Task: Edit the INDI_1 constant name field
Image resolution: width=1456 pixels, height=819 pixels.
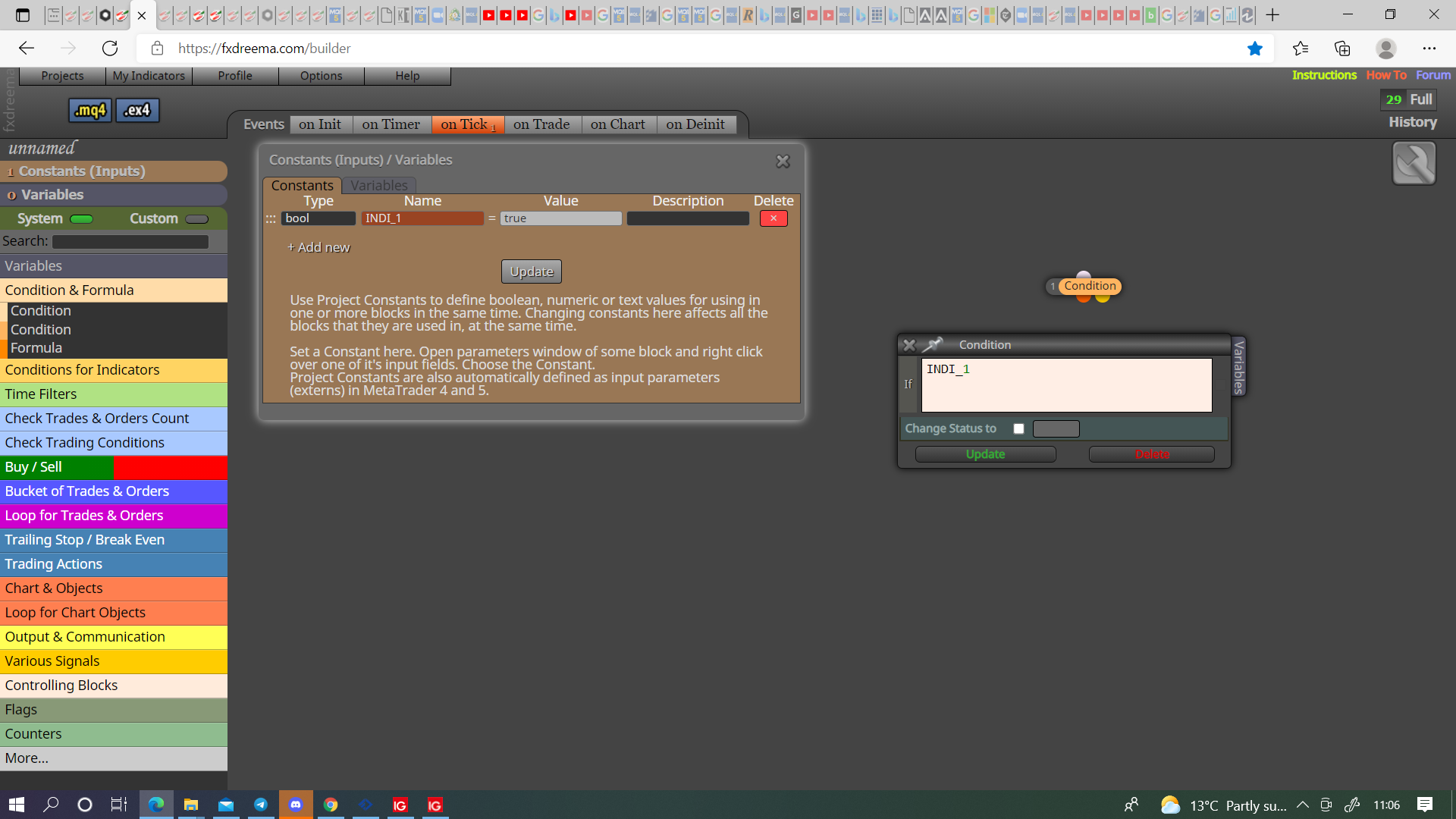Action: pos(422,218)
